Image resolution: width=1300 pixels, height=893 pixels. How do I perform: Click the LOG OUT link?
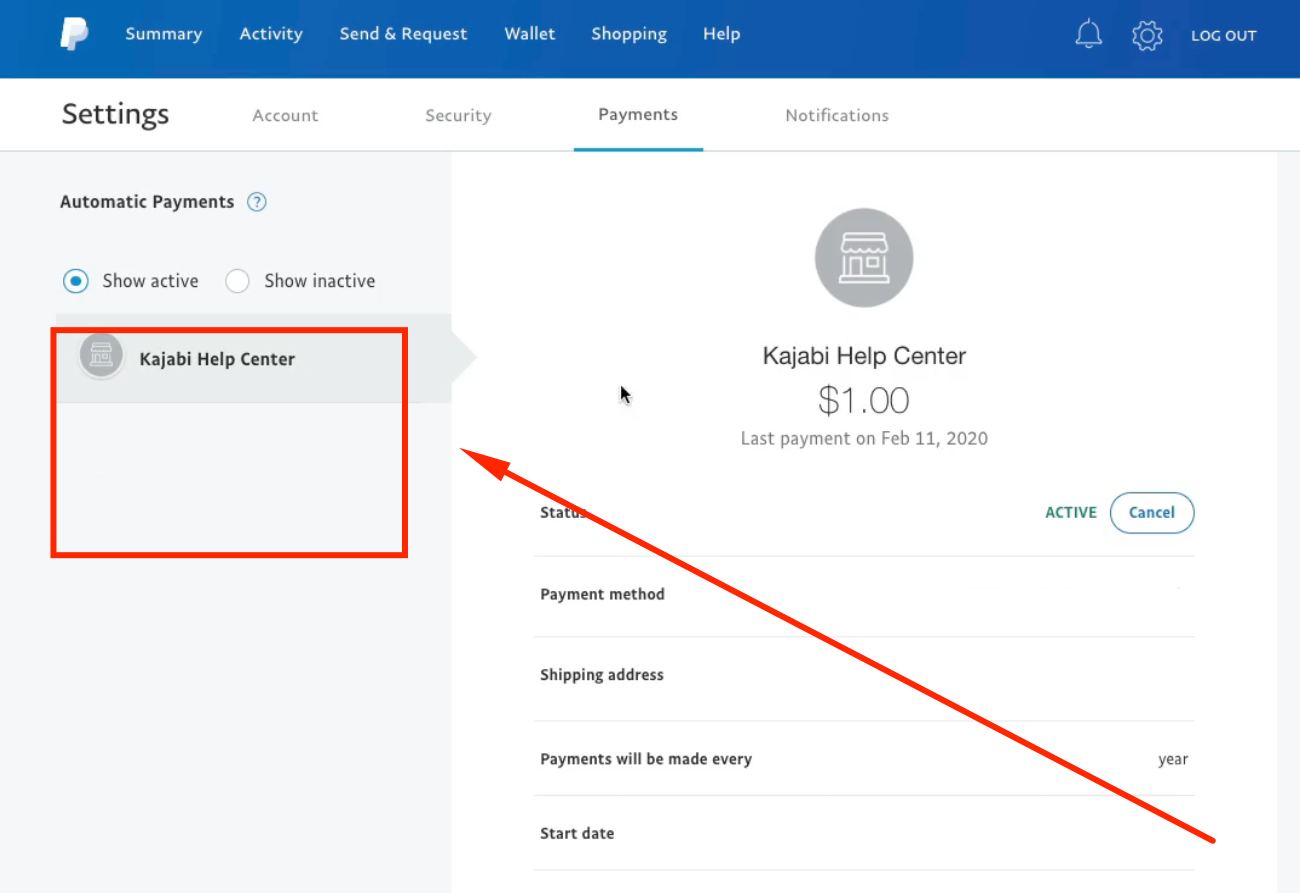click(x=1224, y=35)
